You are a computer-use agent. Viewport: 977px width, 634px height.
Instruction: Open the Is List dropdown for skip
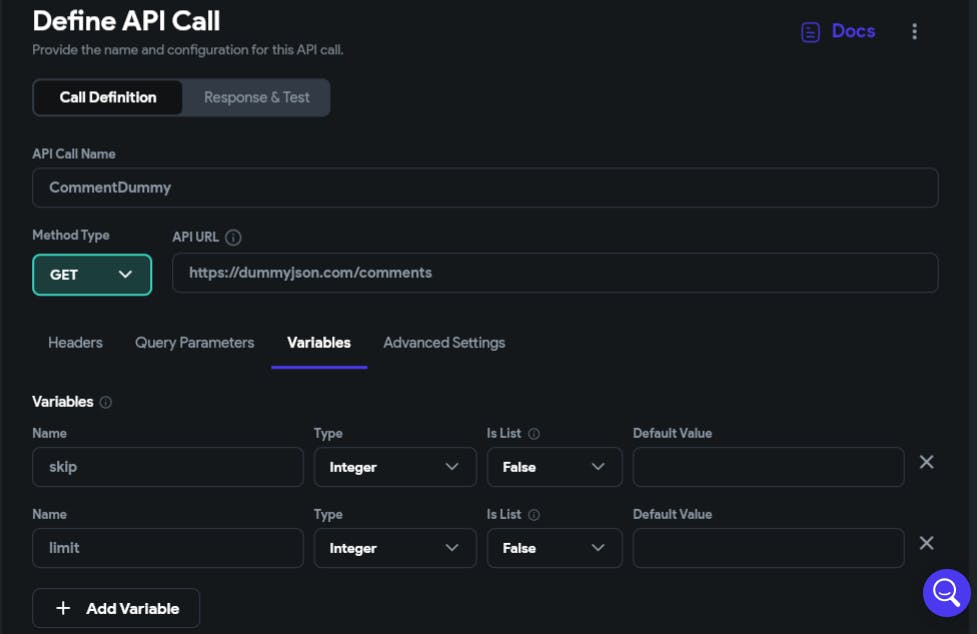tap(554, 467)
